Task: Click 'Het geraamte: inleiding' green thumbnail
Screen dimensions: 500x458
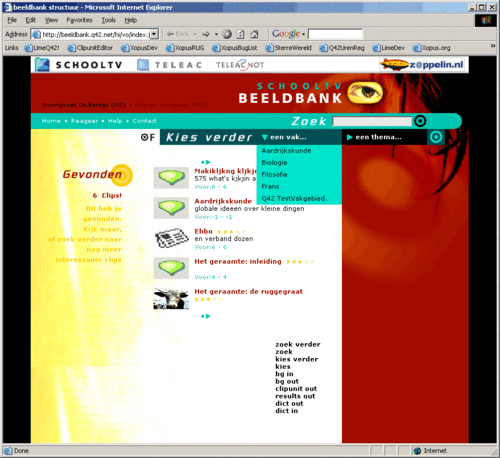Action: [171, 268]
